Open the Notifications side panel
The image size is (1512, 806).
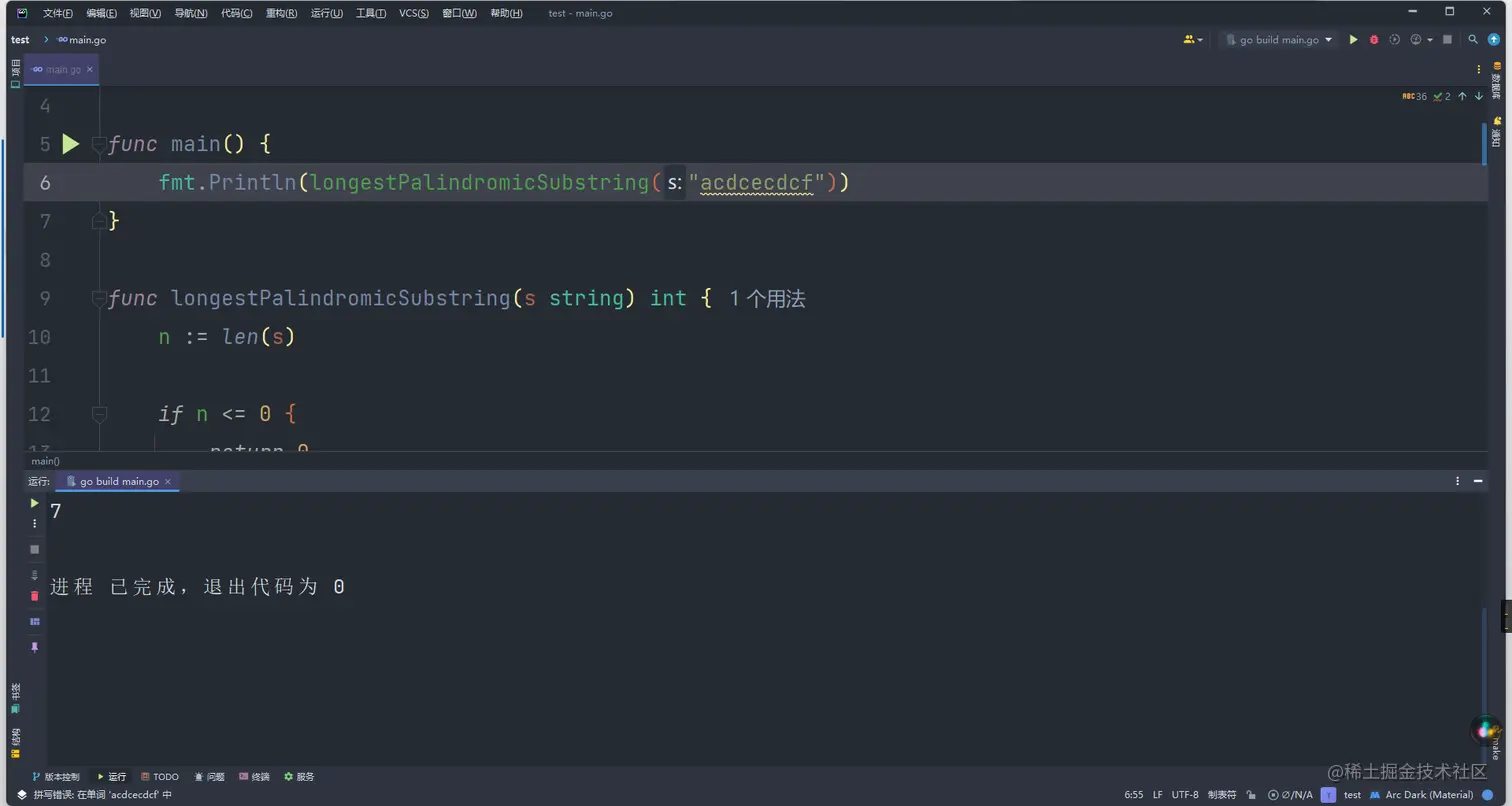[x=1497, y=131]
